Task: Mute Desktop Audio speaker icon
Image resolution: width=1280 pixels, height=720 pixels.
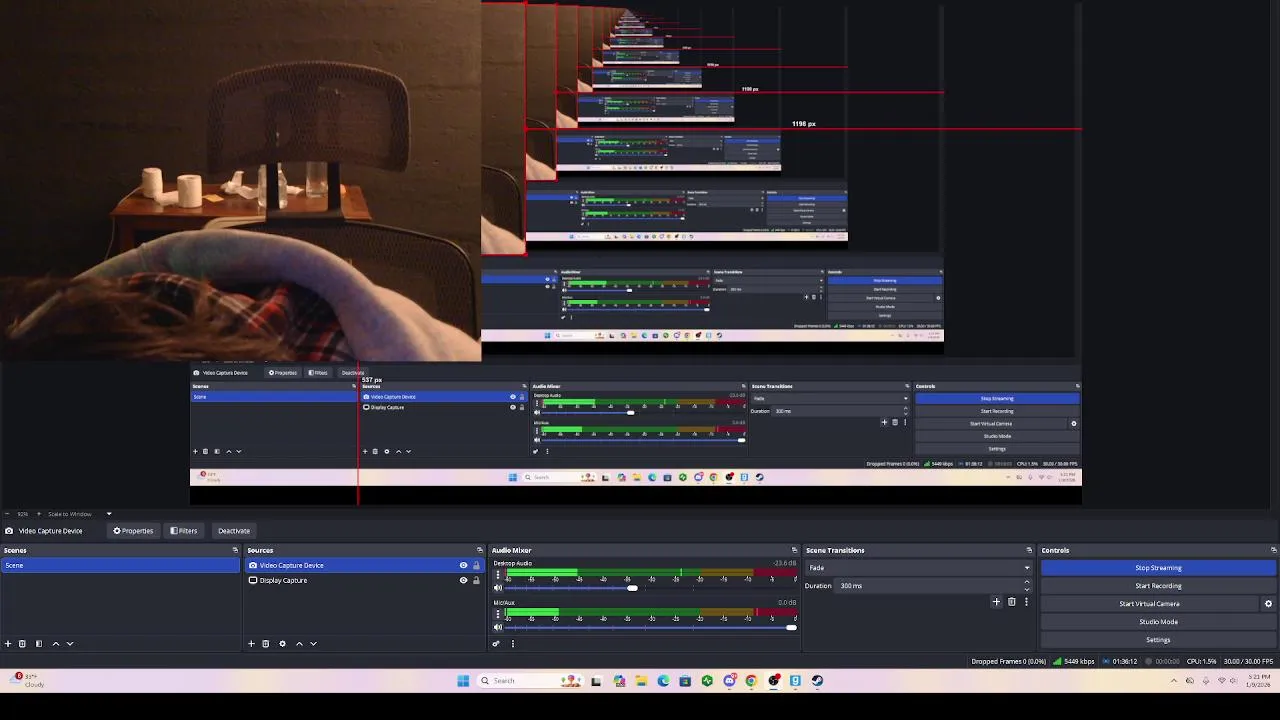Action: point(498,588)
